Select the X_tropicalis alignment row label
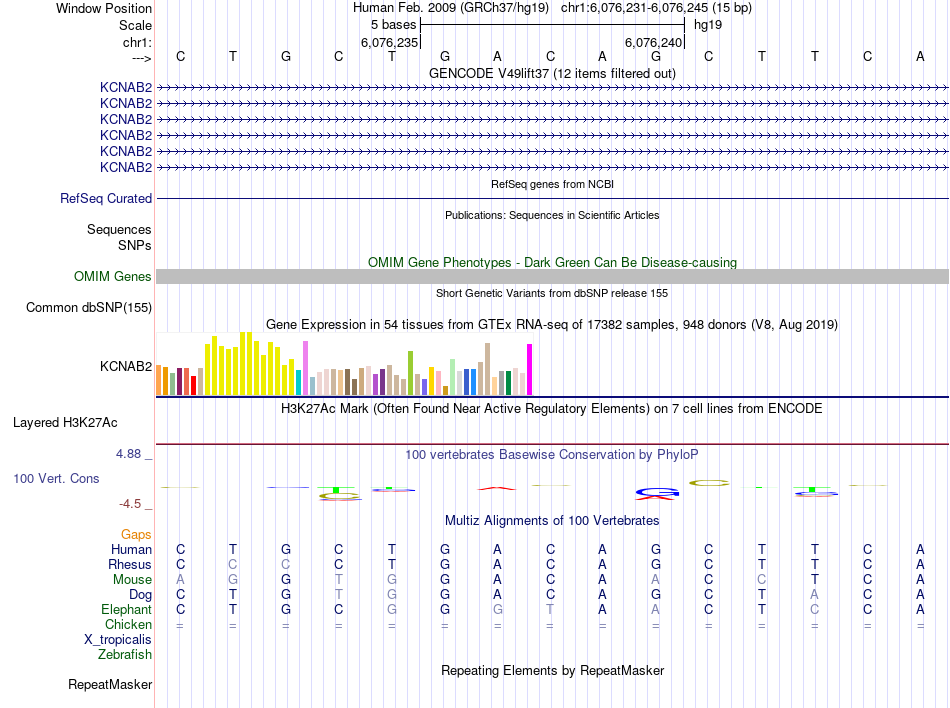 tap(118, 640)
